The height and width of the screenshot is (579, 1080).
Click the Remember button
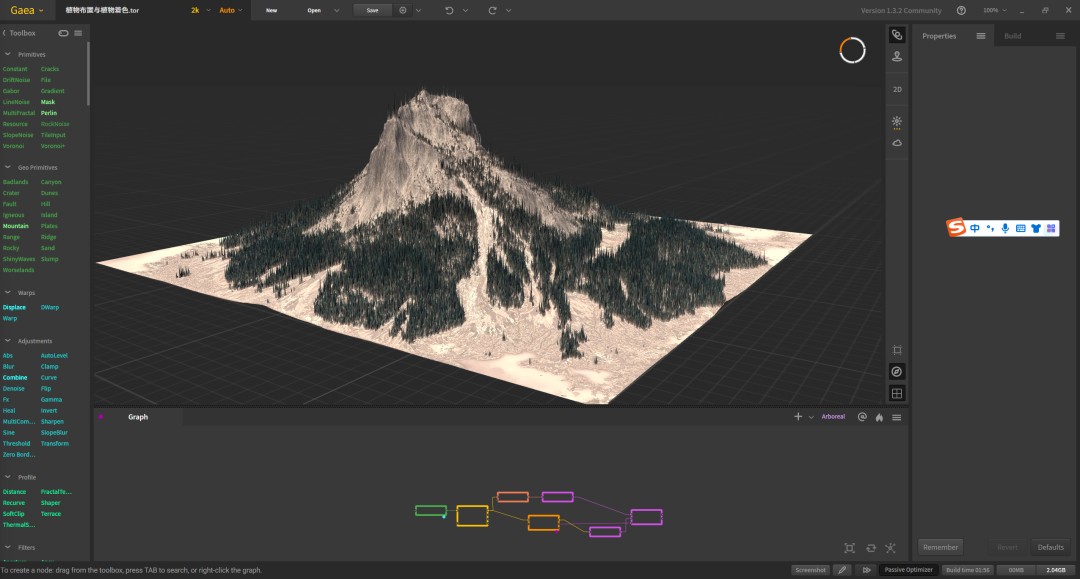[x=940, y=547]
